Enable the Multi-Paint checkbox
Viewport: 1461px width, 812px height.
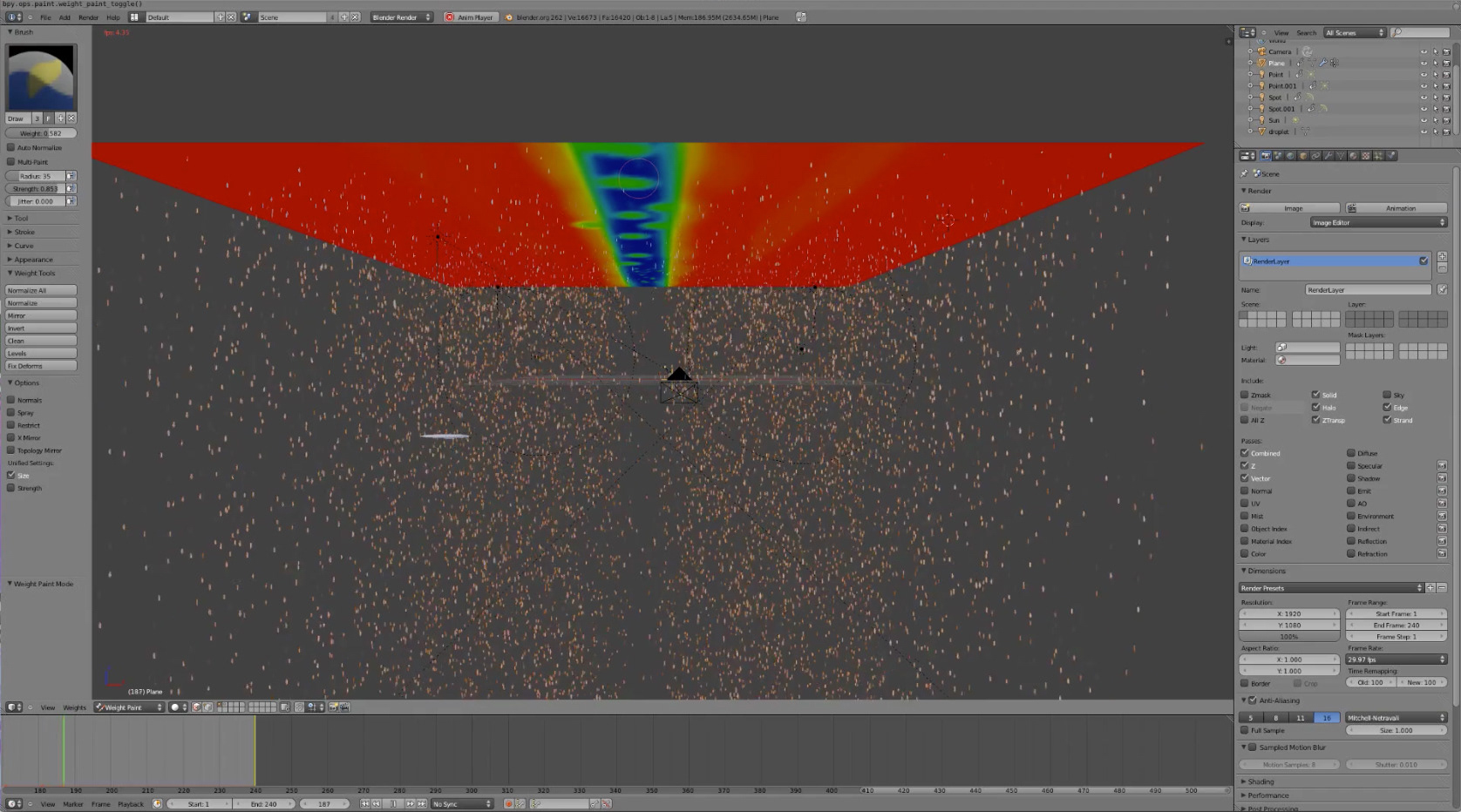11,161
